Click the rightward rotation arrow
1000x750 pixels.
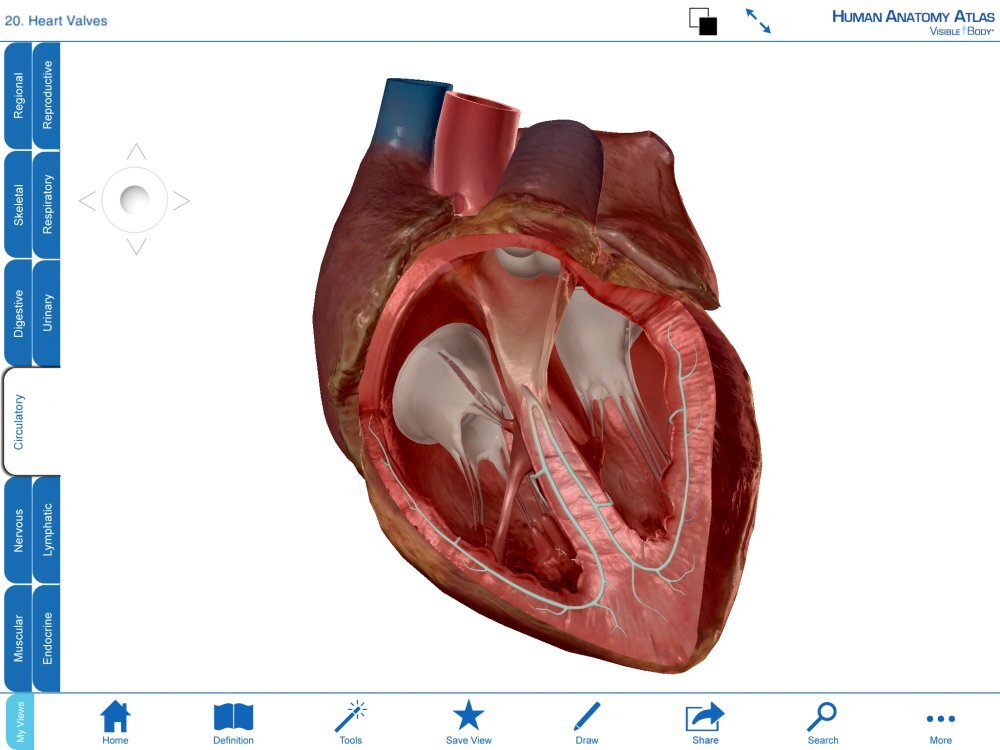180,200
